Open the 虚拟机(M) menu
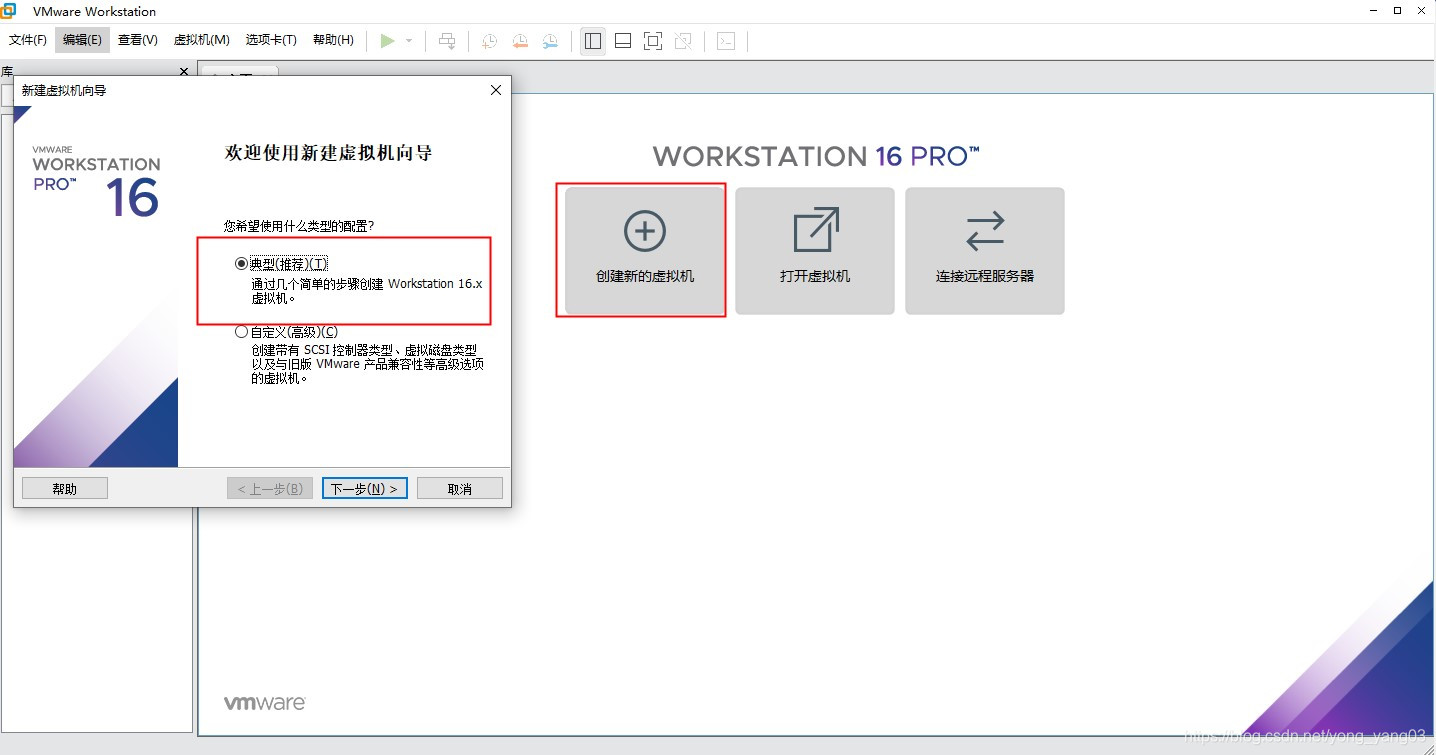 pos(202,40)
